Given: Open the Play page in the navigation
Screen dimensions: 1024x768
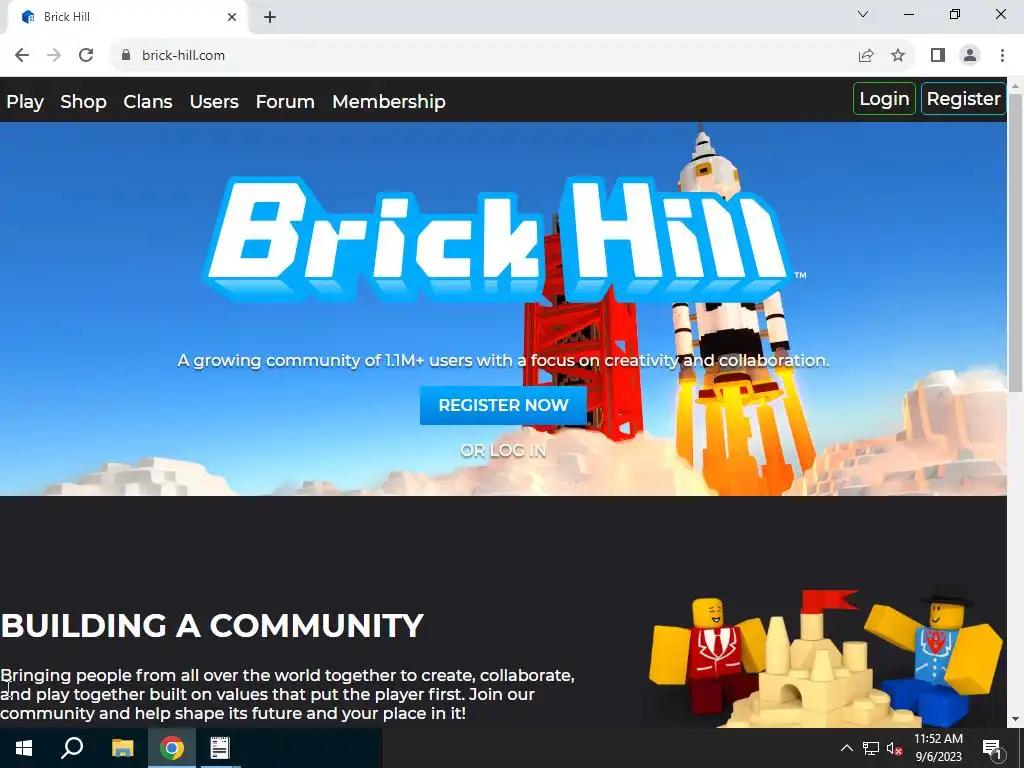Looking at the screenshot, I should [25, 102].
